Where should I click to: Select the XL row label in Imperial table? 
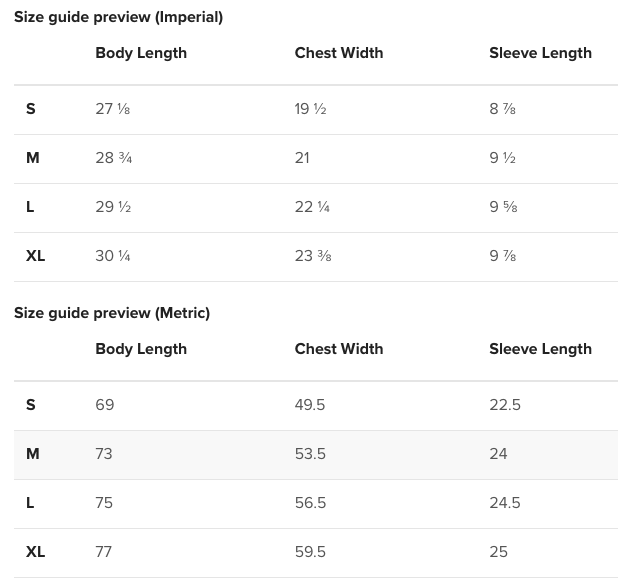coord(36,256)
